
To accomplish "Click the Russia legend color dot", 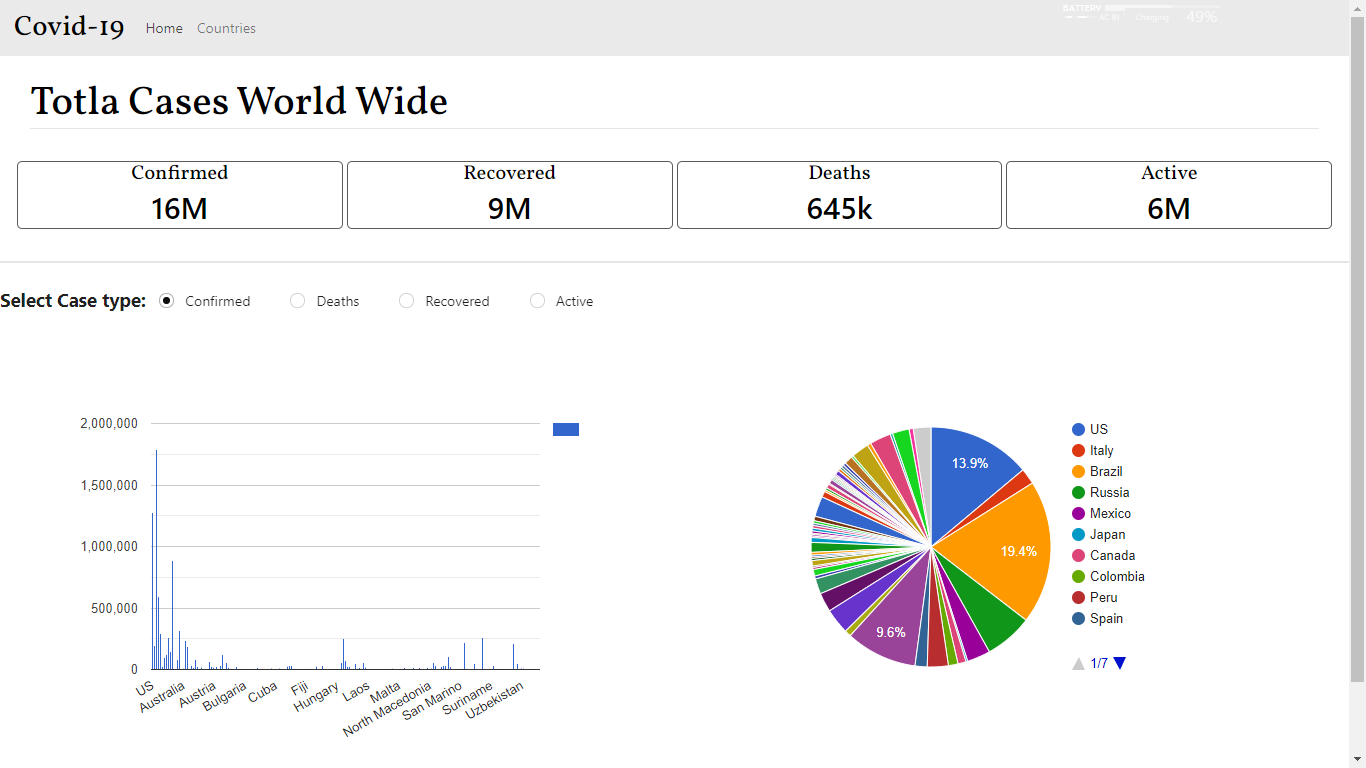I will [1078, 492].
